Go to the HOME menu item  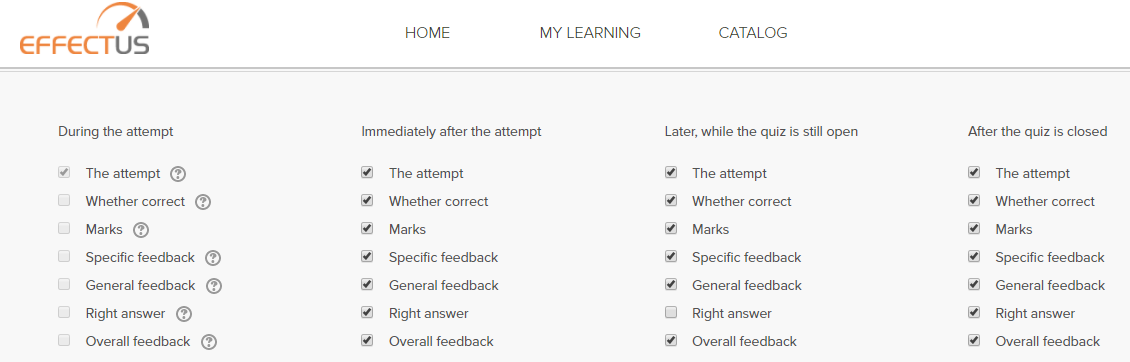click(427, 33)
